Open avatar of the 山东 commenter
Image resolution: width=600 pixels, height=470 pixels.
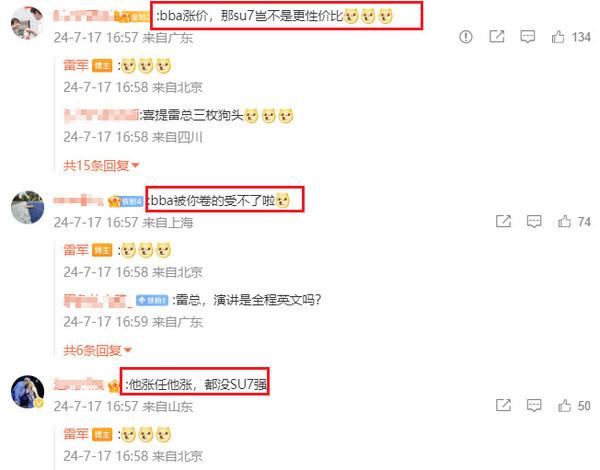tap(27, 392)
